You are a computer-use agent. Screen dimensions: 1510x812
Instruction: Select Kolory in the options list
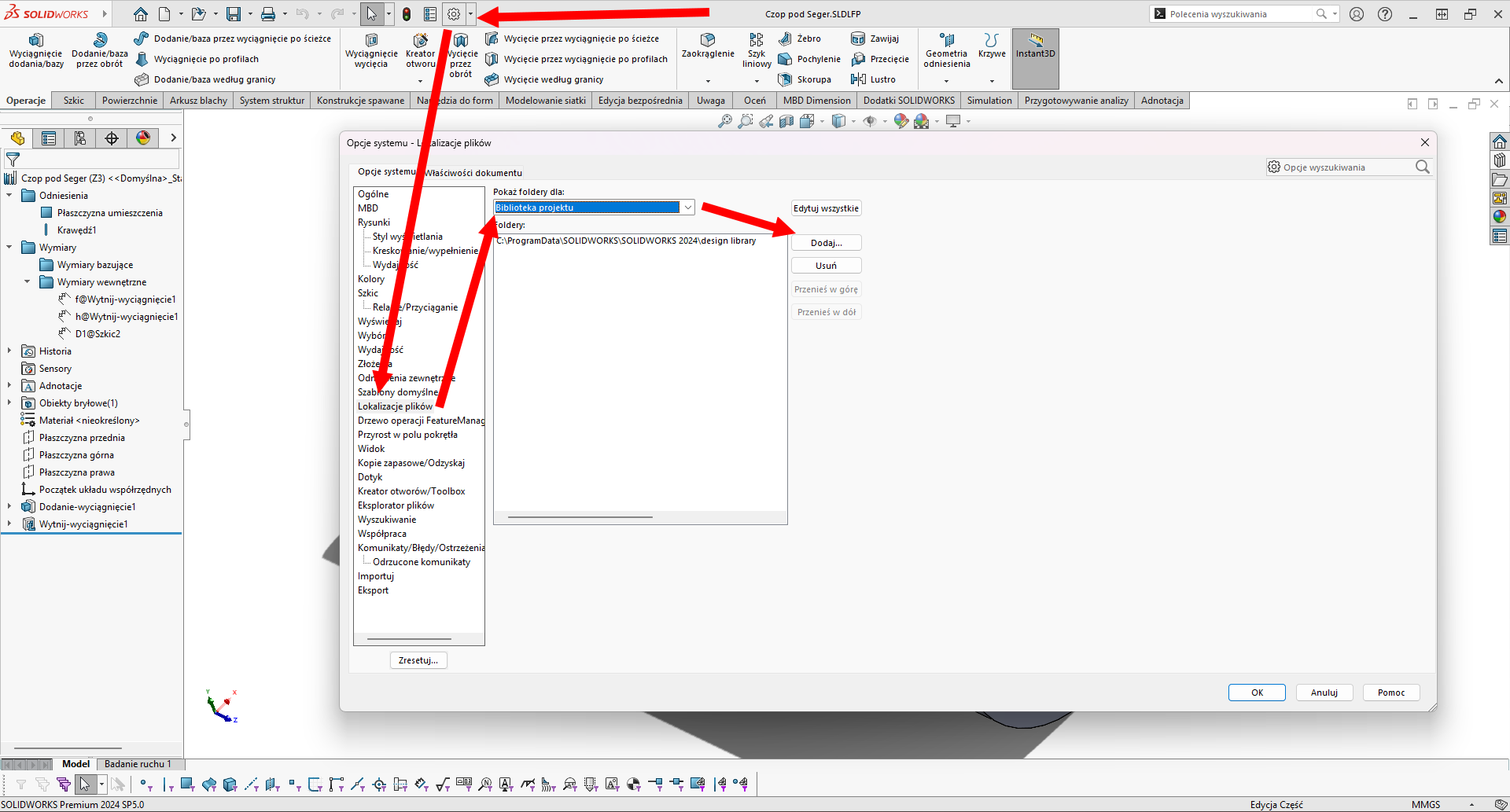point(371,279)
